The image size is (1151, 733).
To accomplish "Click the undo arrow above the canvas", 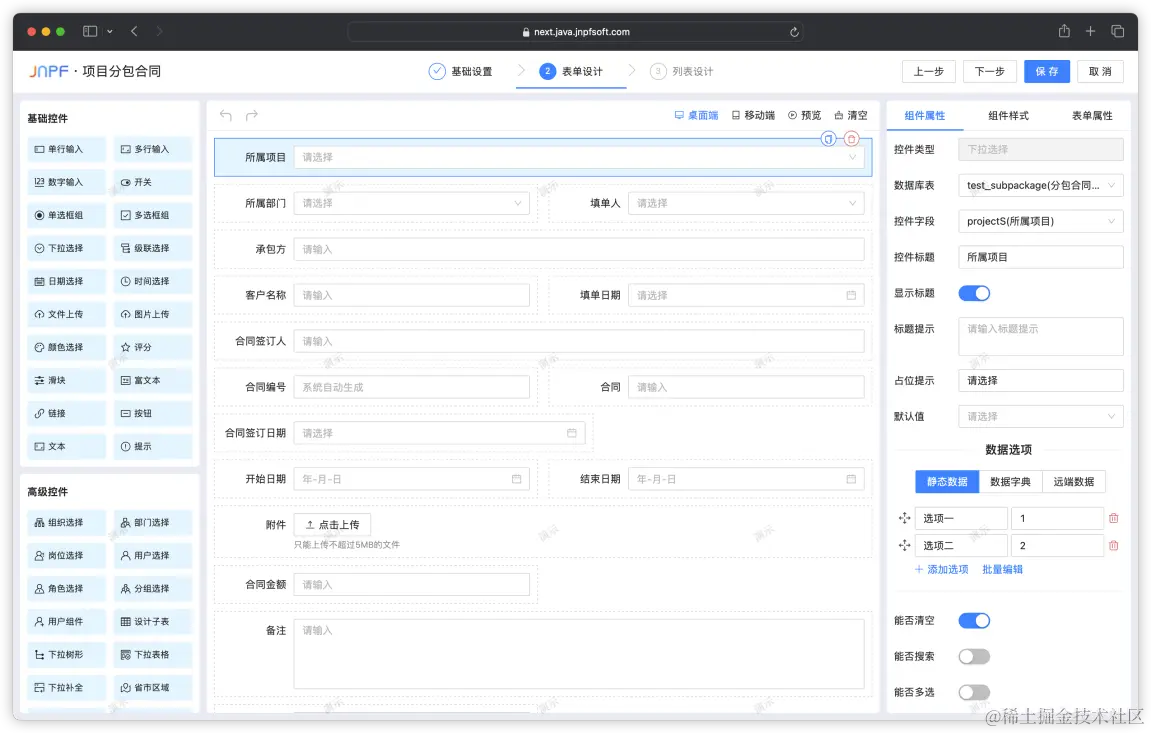I will (x=224, y=115).
